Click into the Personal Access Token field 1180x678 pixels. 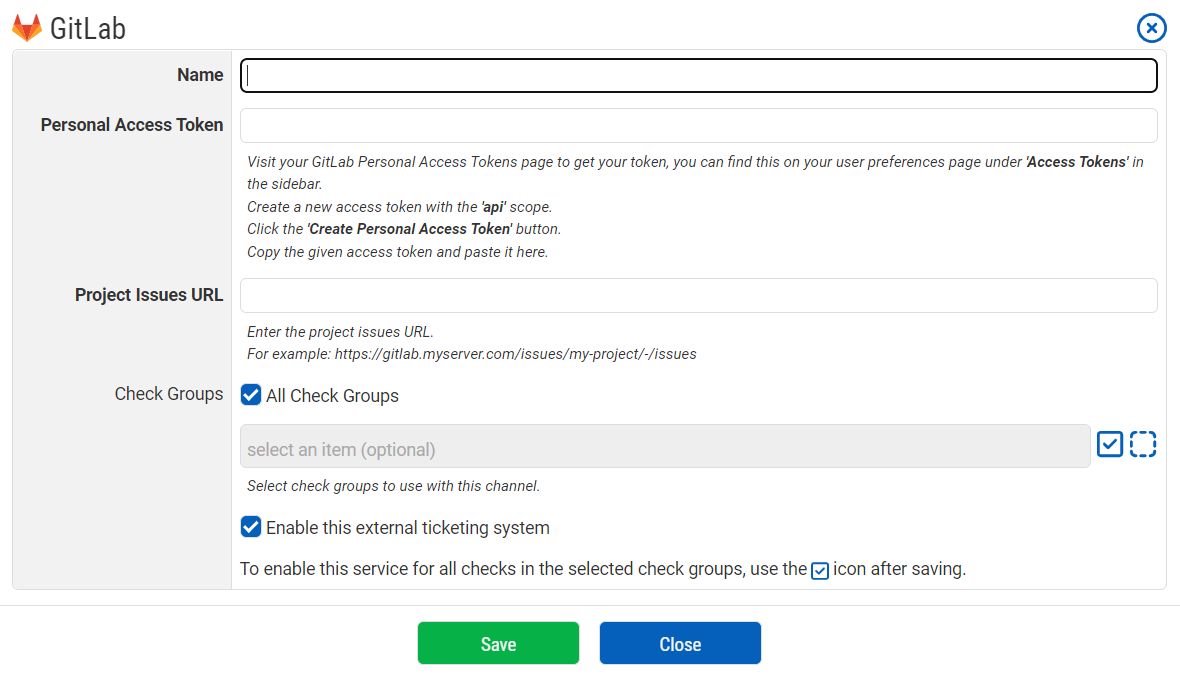click(x=699, y=125)
